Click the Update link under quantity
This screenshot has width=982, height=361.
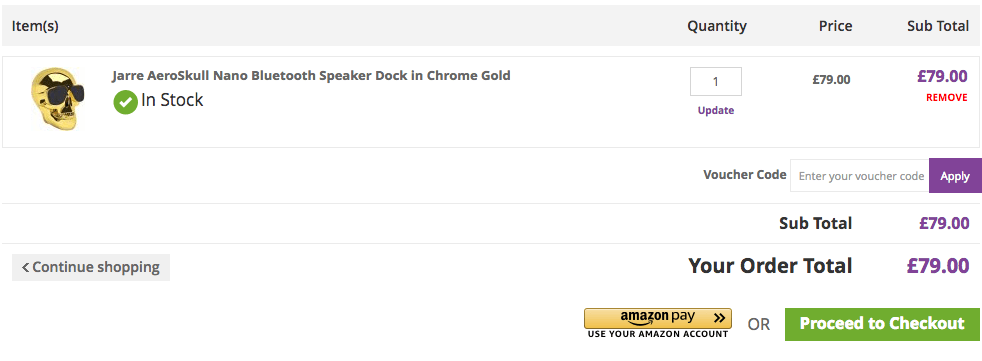[716, 110]
